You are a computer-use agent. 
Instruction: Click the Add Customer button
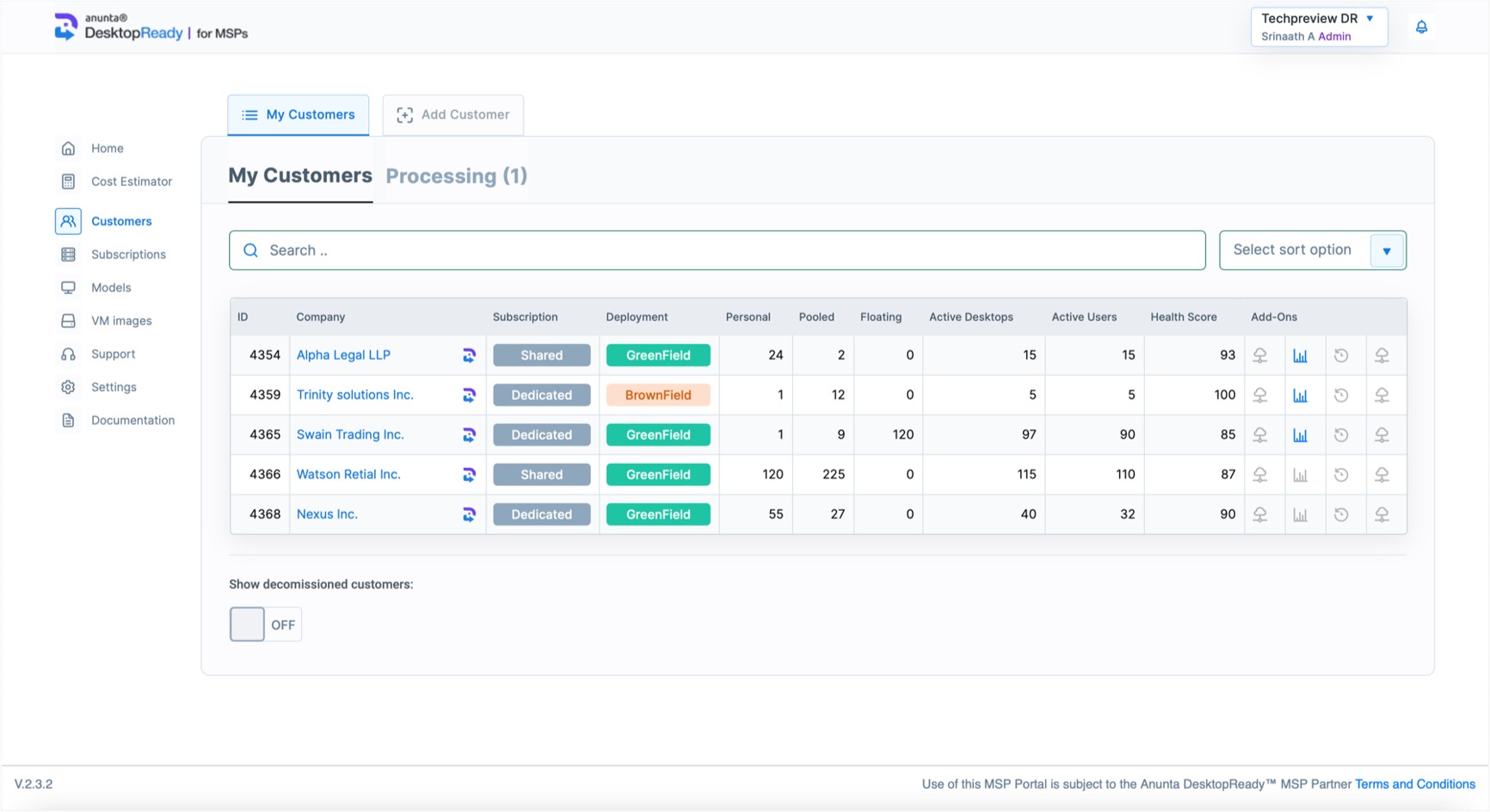(x=453, y=114)
